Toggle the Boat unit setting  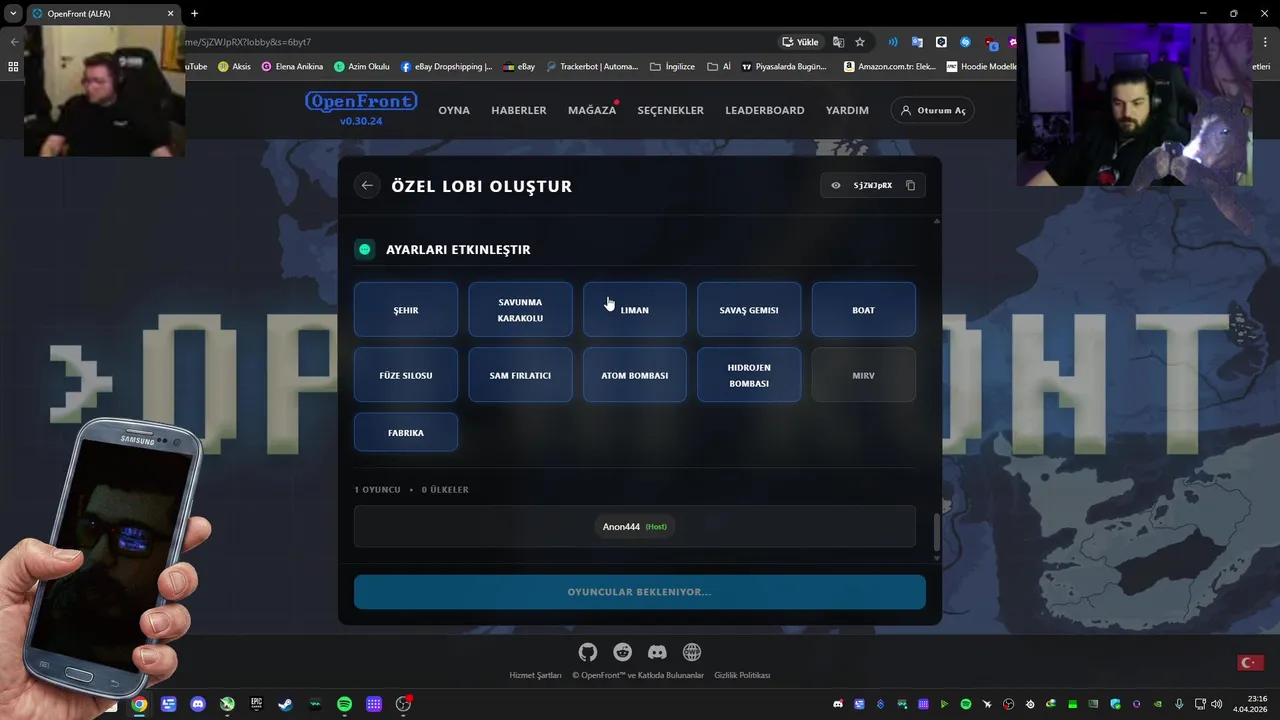click(x=864, y=310)
